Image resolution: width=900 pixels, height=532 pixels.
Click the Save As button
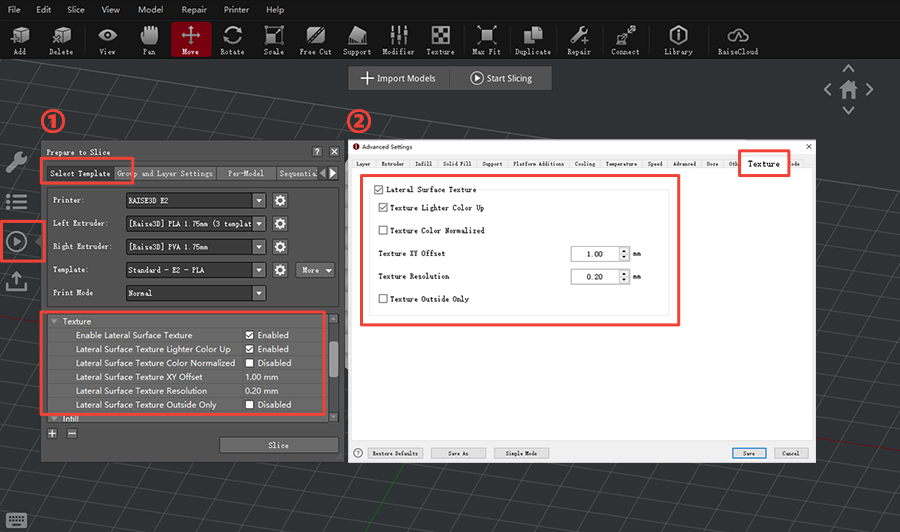(x=458, y=453)
